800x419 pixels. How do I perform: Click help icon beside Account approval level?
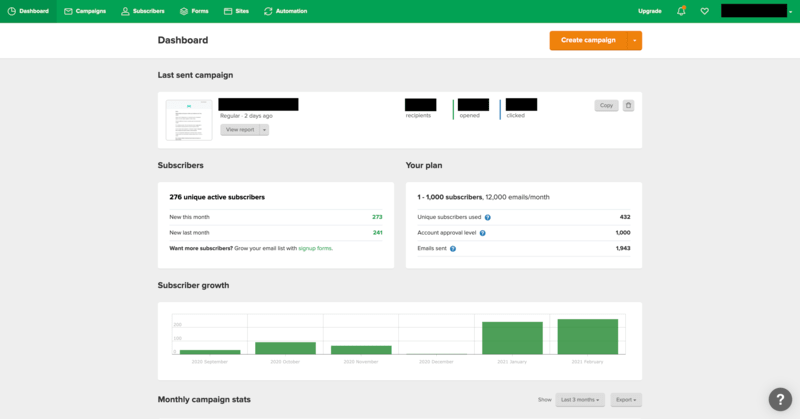483,233
